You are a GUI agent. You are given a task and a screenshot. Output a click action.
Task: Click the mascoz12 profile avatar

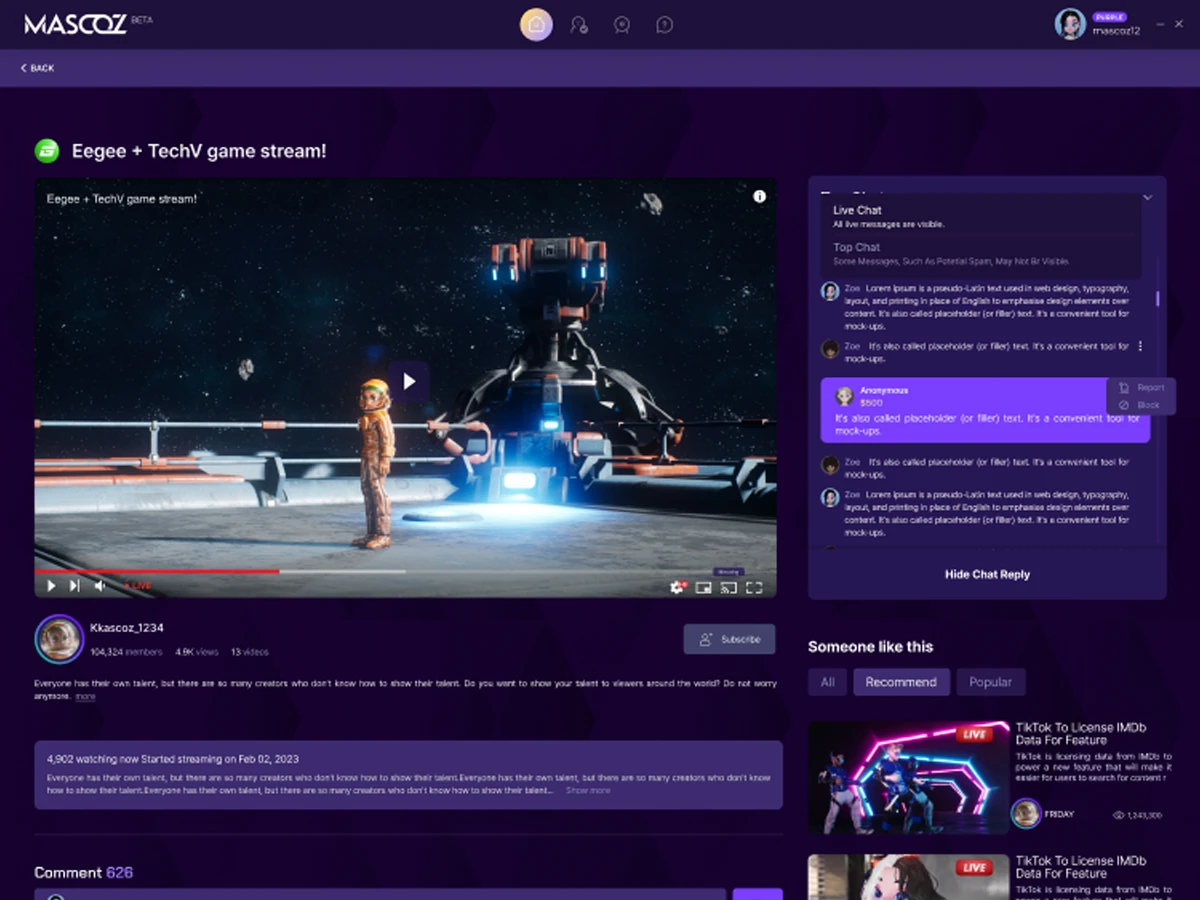(1070, 24)
